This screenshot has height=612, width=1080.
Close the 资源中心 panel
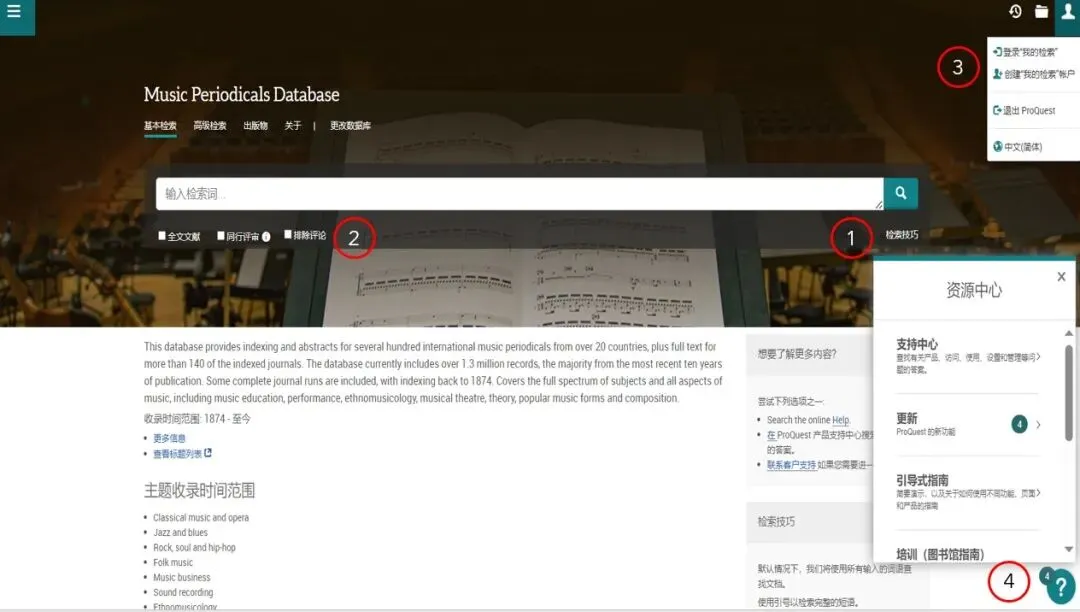pos(1061,277)
